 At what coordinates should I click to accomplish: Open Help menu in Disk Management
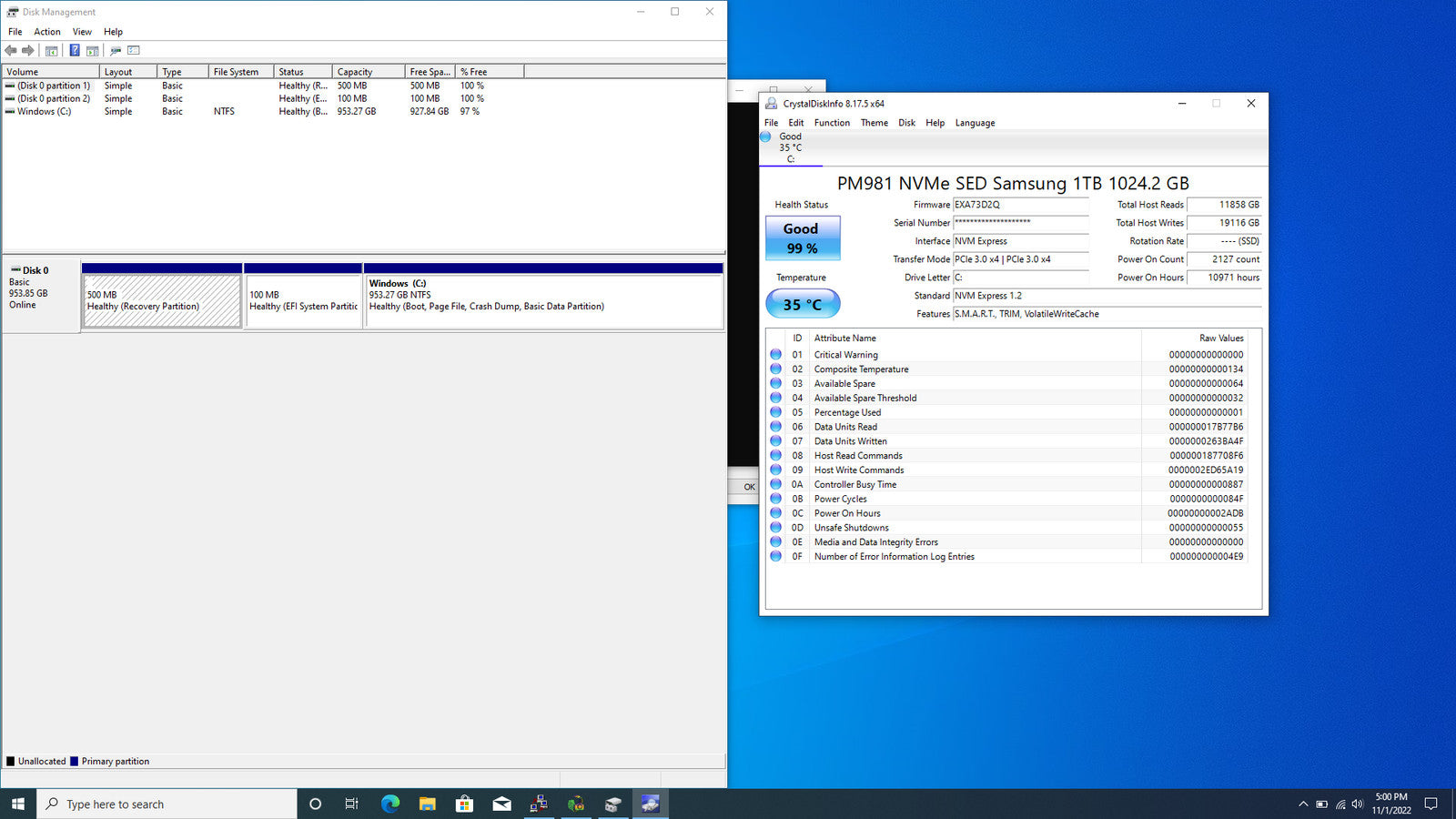point(113,32)
